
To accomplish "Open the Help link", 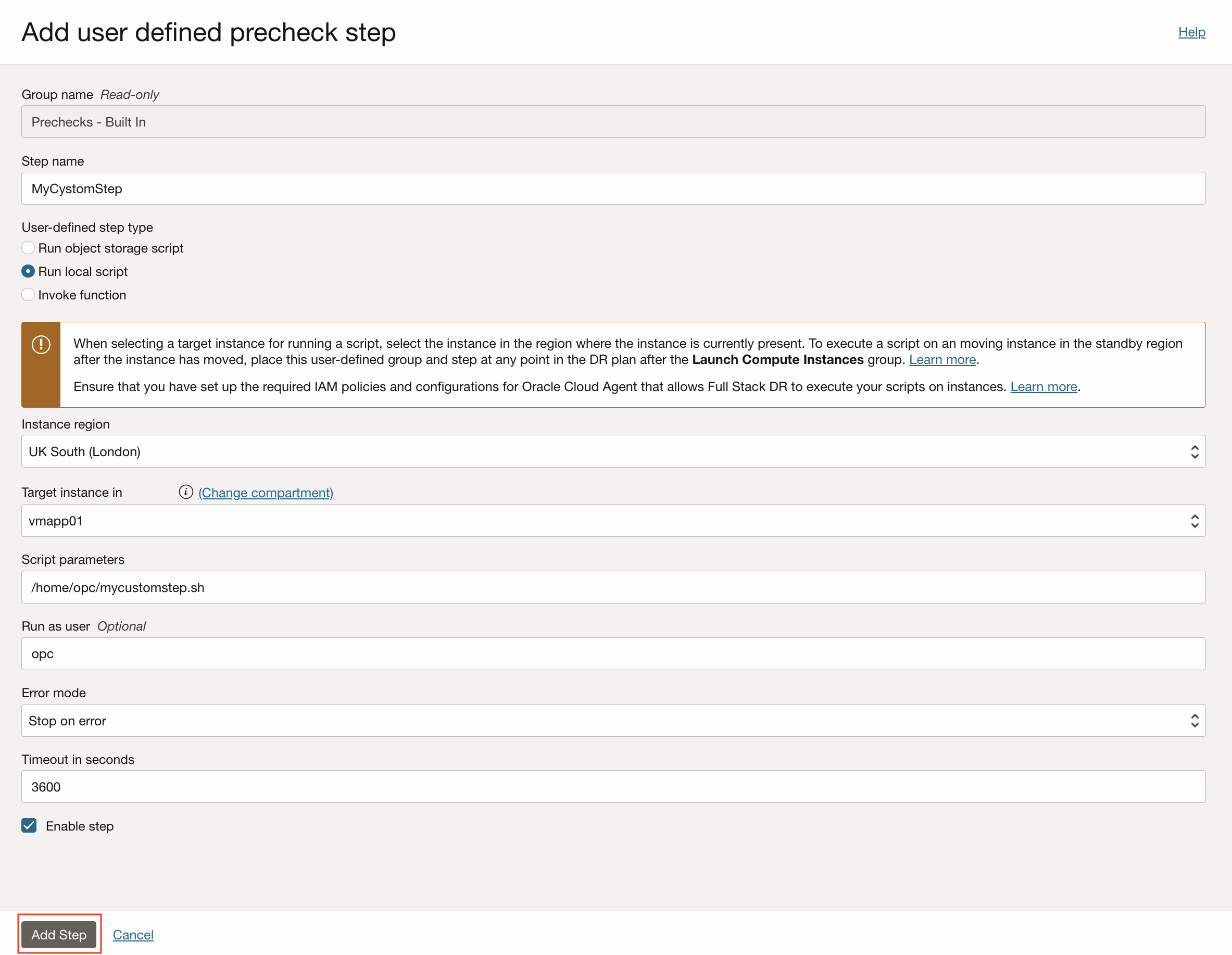I will (1191, 32).
